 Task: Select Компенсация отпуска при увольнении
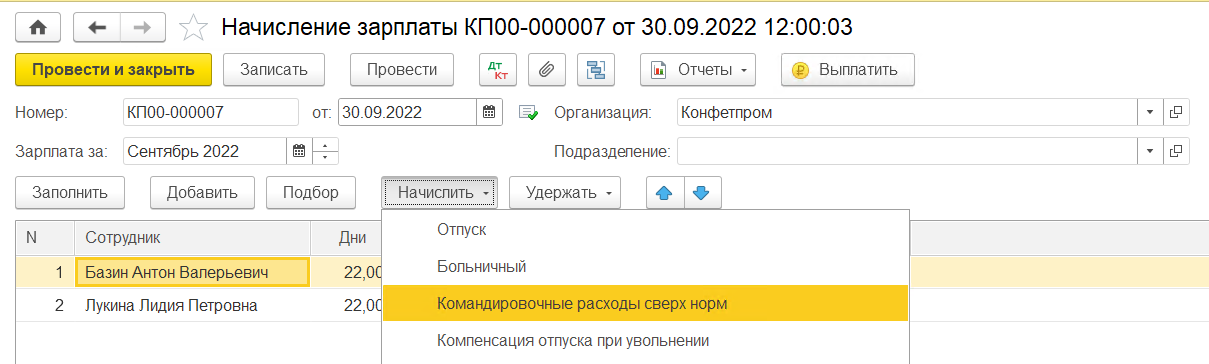pos(645,340)
